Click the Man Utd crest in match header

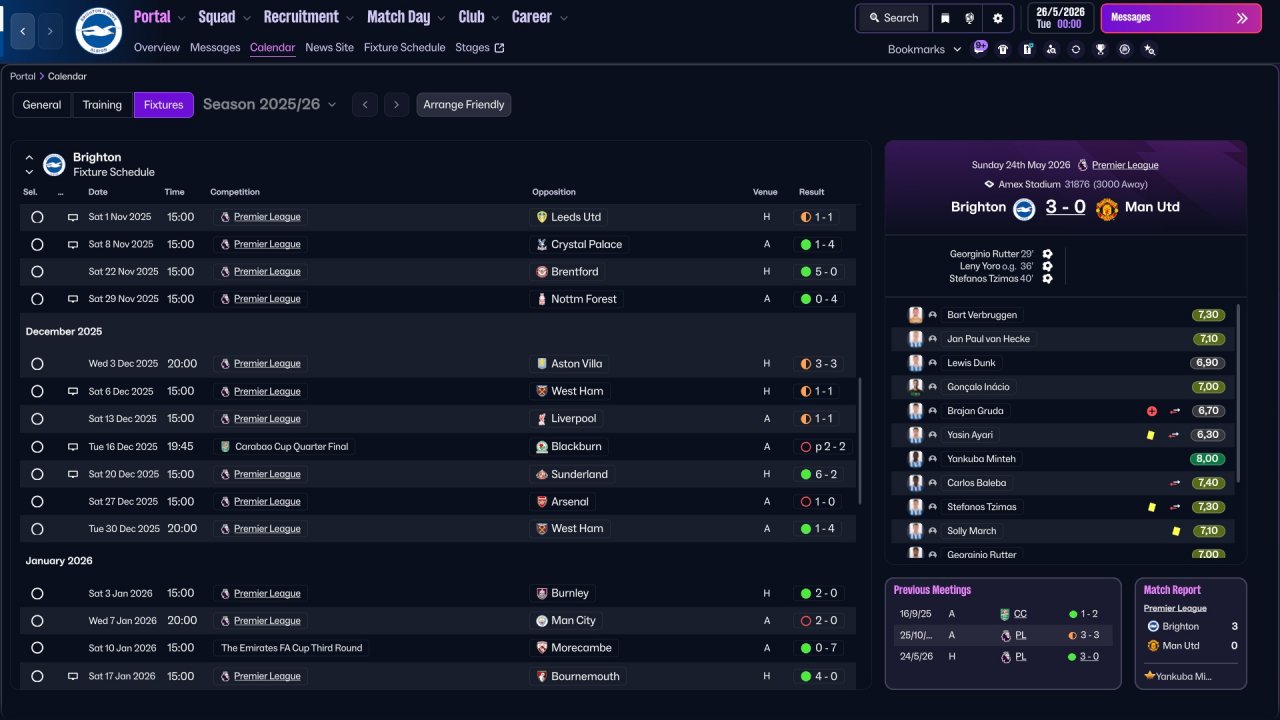click(x=1106, y=208)
